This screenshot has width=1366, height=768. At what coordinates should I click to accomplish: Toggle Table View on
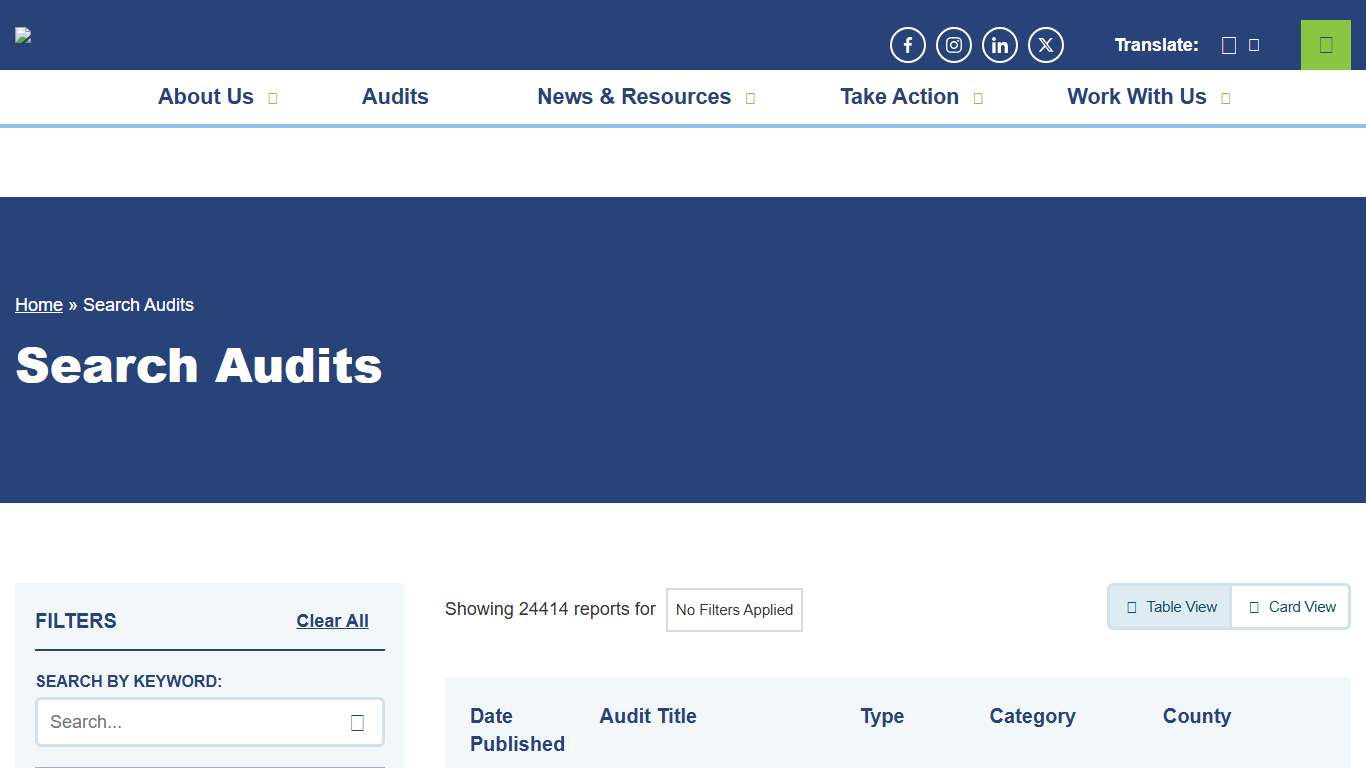click(1169, 606)
